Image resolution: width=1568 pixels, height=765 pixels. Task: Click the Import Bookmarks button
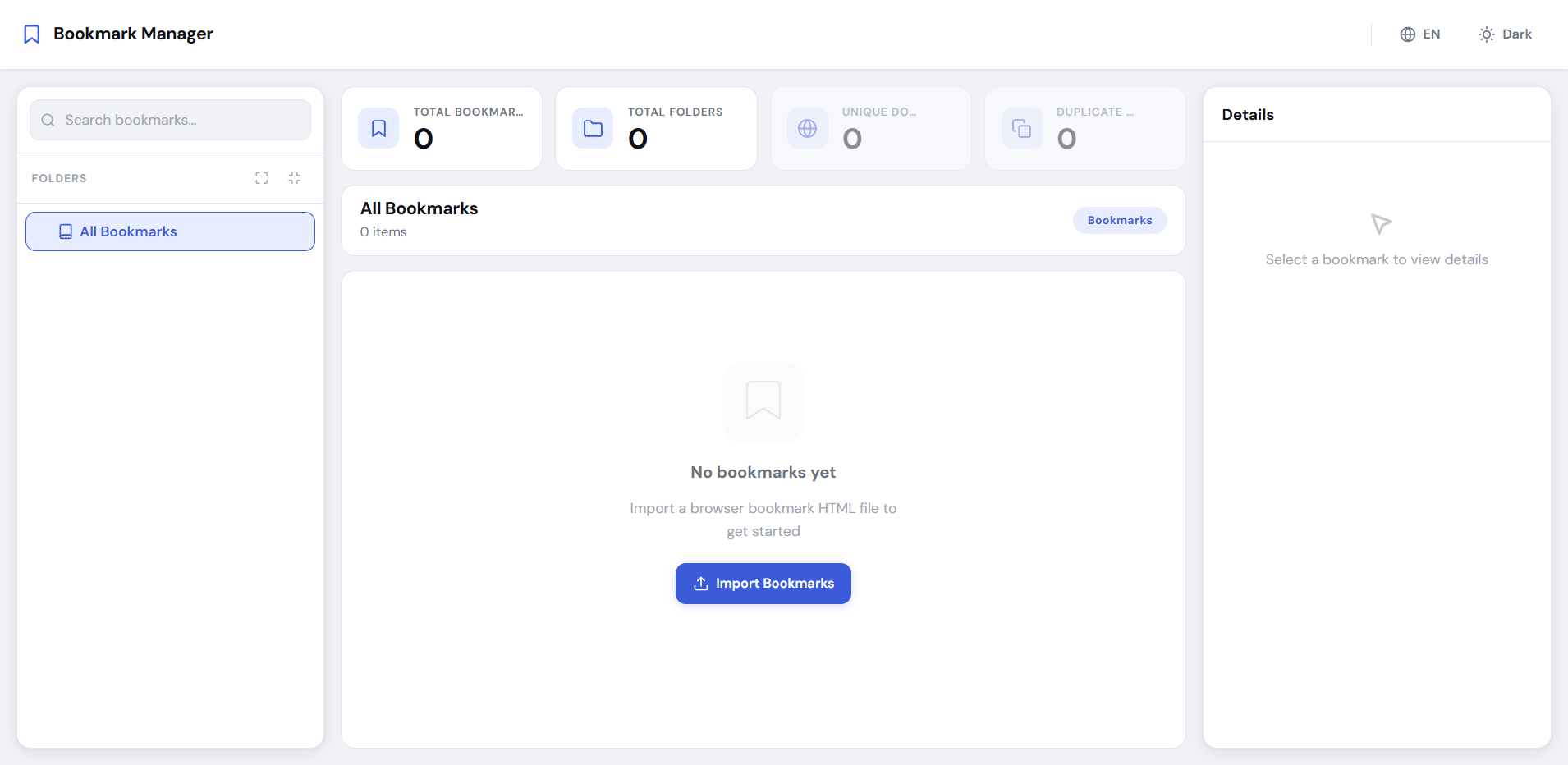pos(763,584)
